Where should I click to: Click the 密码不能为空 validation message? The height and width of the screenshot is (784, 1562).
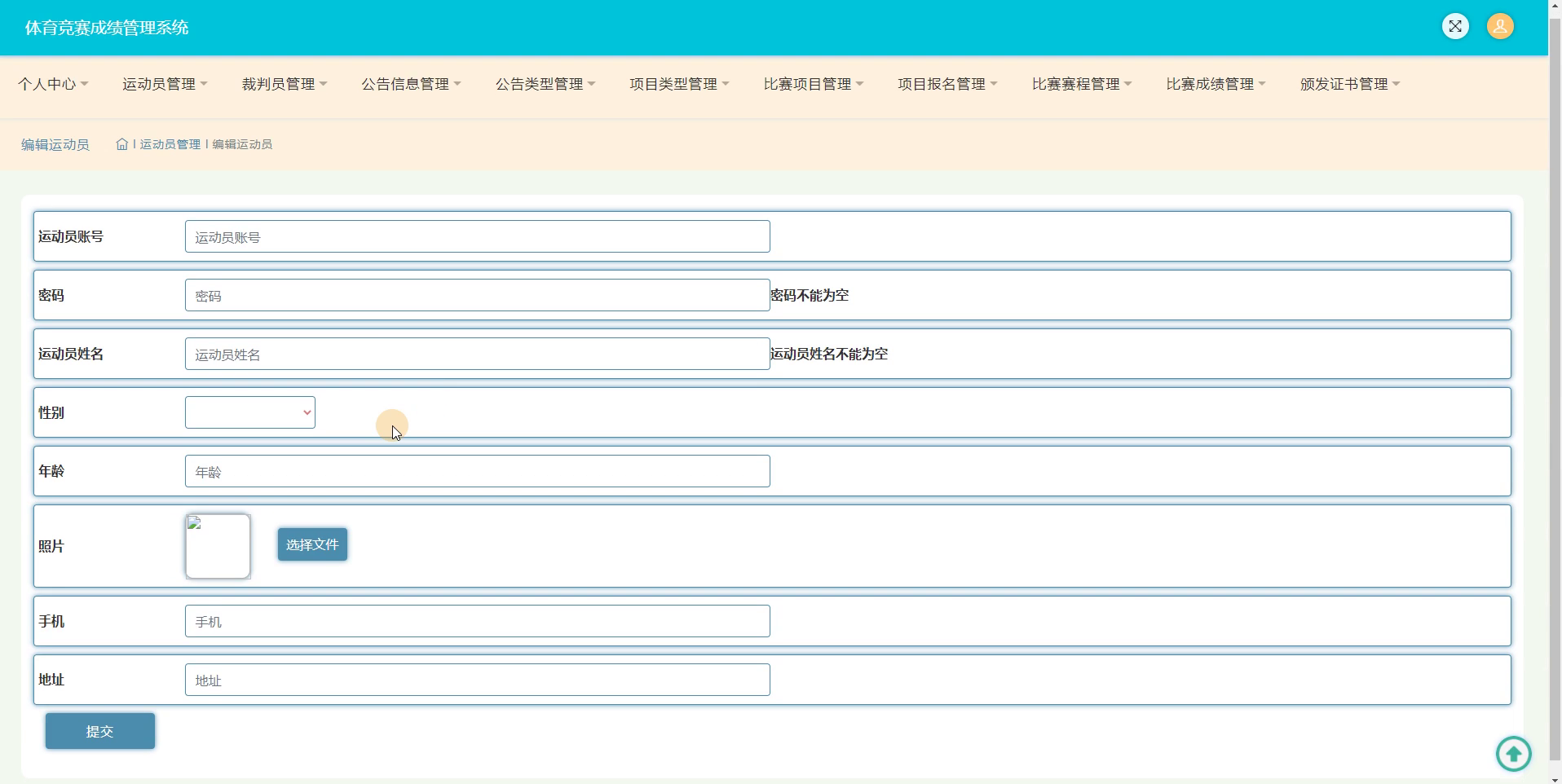pos(810,295)
